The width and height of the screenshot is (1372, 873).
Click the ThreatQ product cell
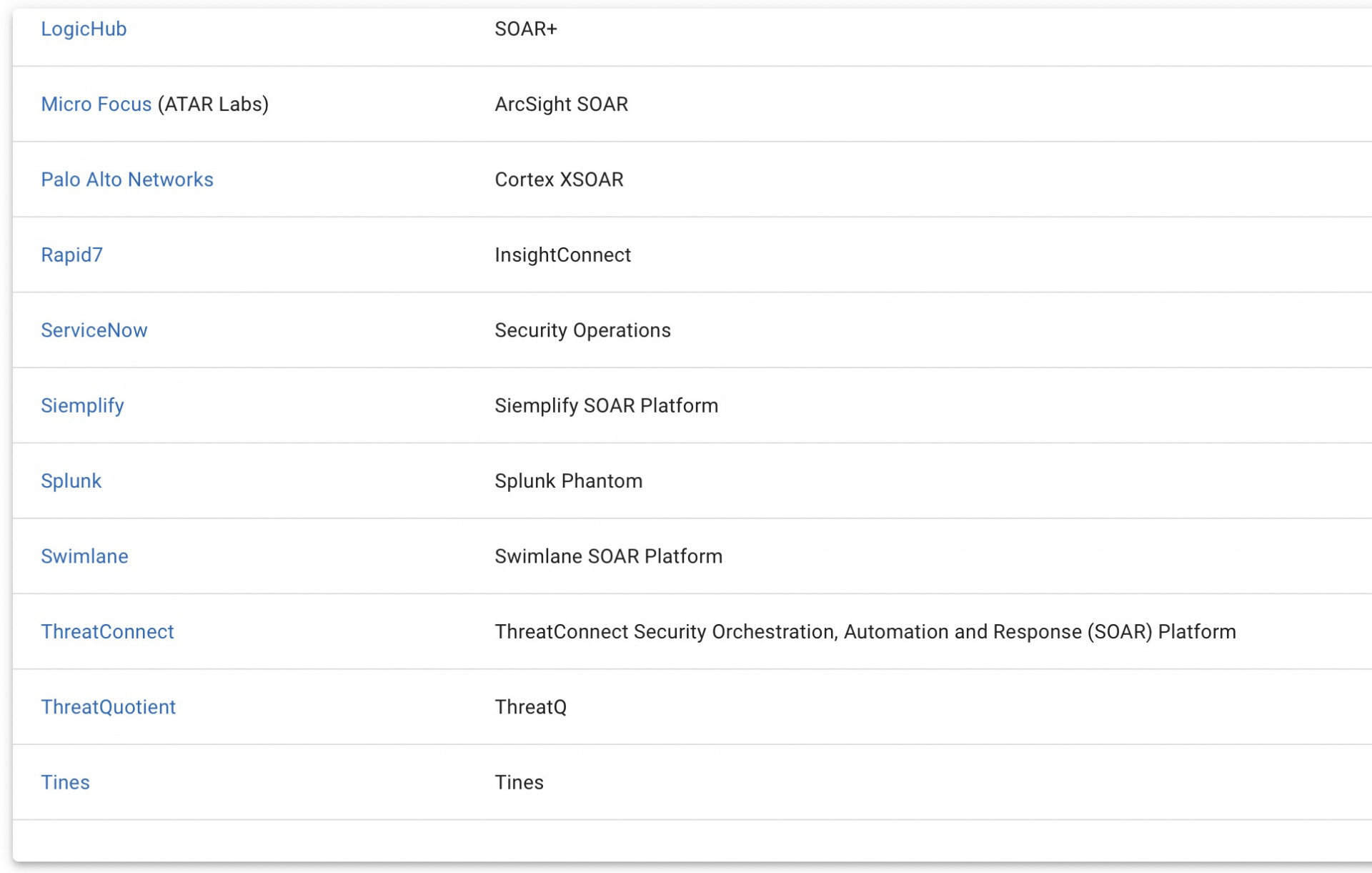530,707
